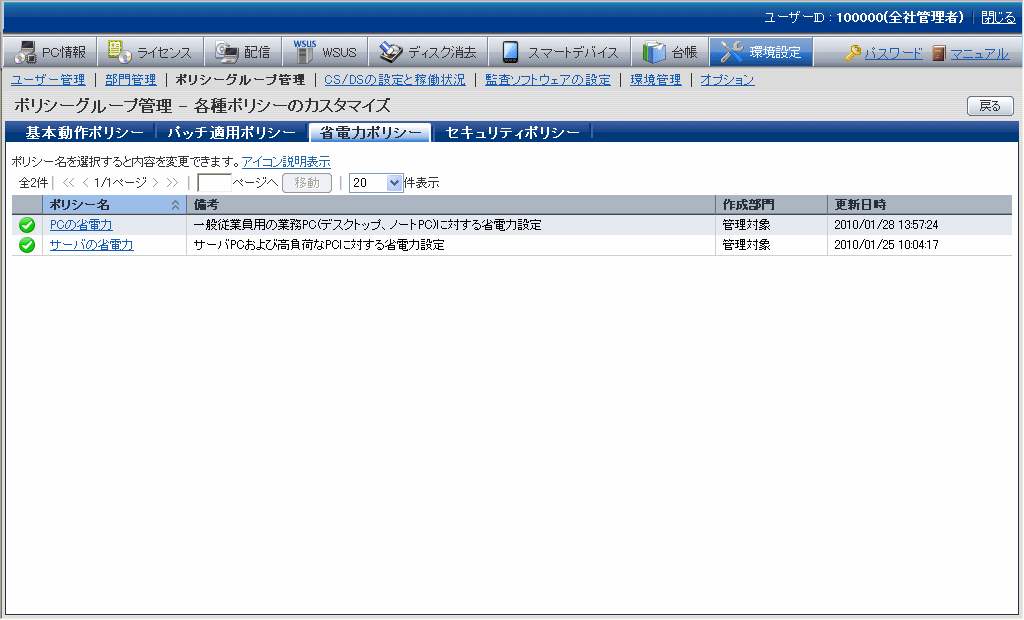Go to next page arrow

[x=155, y=183]
